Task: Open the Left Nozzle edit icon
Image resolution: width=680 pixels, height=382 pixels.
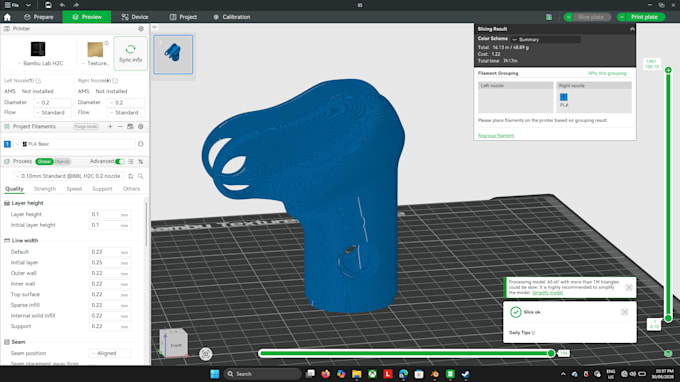Action: click(x=38, y=81)
